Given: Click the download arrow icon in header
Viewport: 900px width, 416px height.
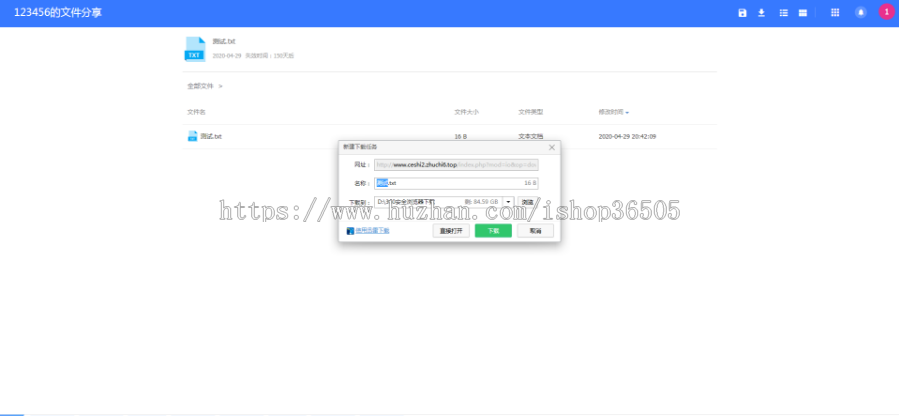Looking at the screenshot, I should tap(761, 13).
